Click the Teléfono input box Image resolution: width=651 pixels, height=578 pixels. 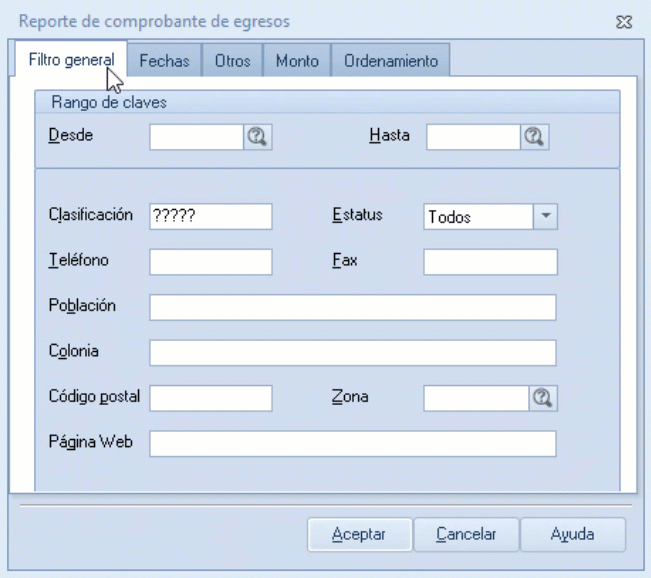[x=210, y=261]
